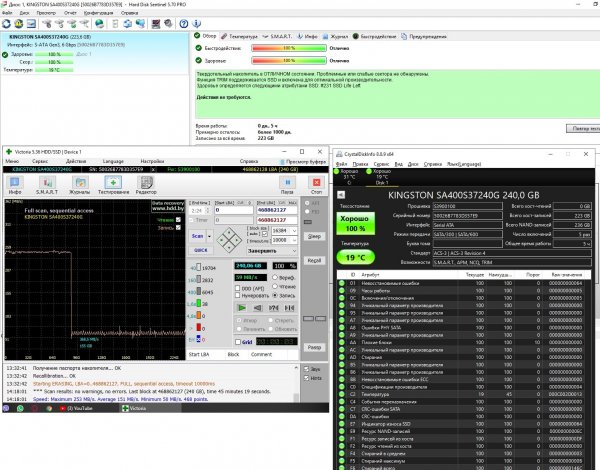Screen dimensions: 600x470
Task: Open the S.M.A.R.T. section in Victoria toolbar
Action: [45, 187]
